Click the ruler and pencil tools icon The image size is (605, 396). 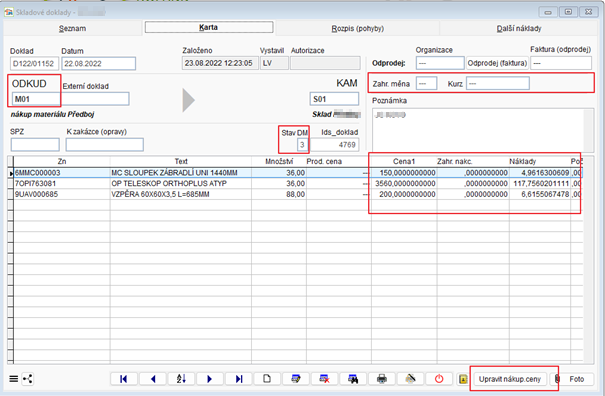point(411,379)
